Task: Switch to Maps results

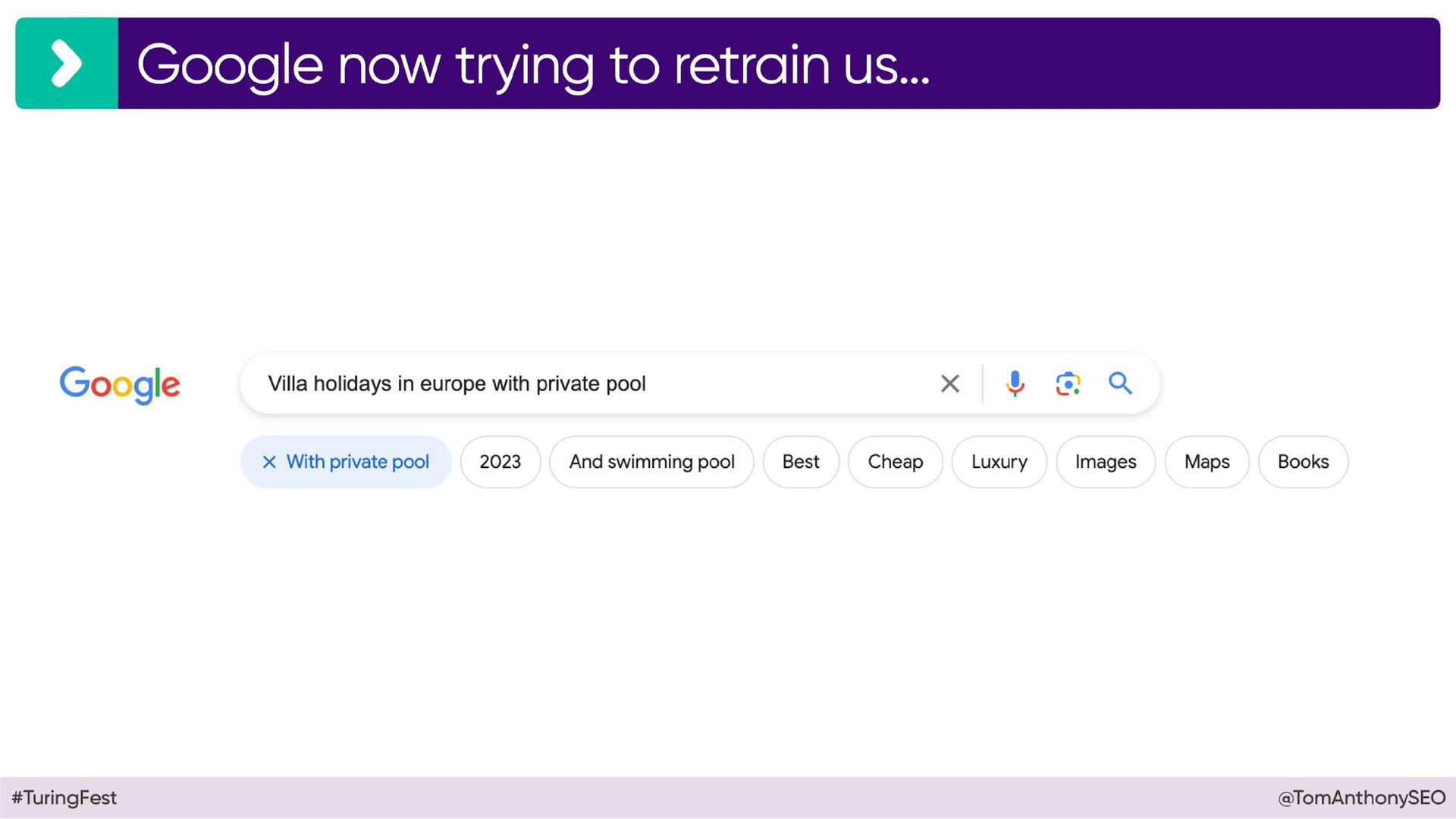Action: coord(1207,462)
